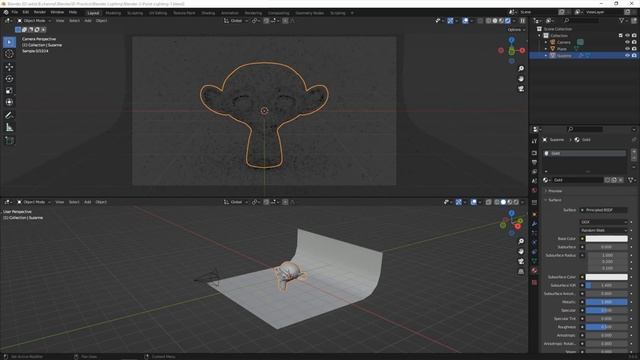This screenshot has width=640, height=360.
Task: Open the File menu
Action: point(15,12)
